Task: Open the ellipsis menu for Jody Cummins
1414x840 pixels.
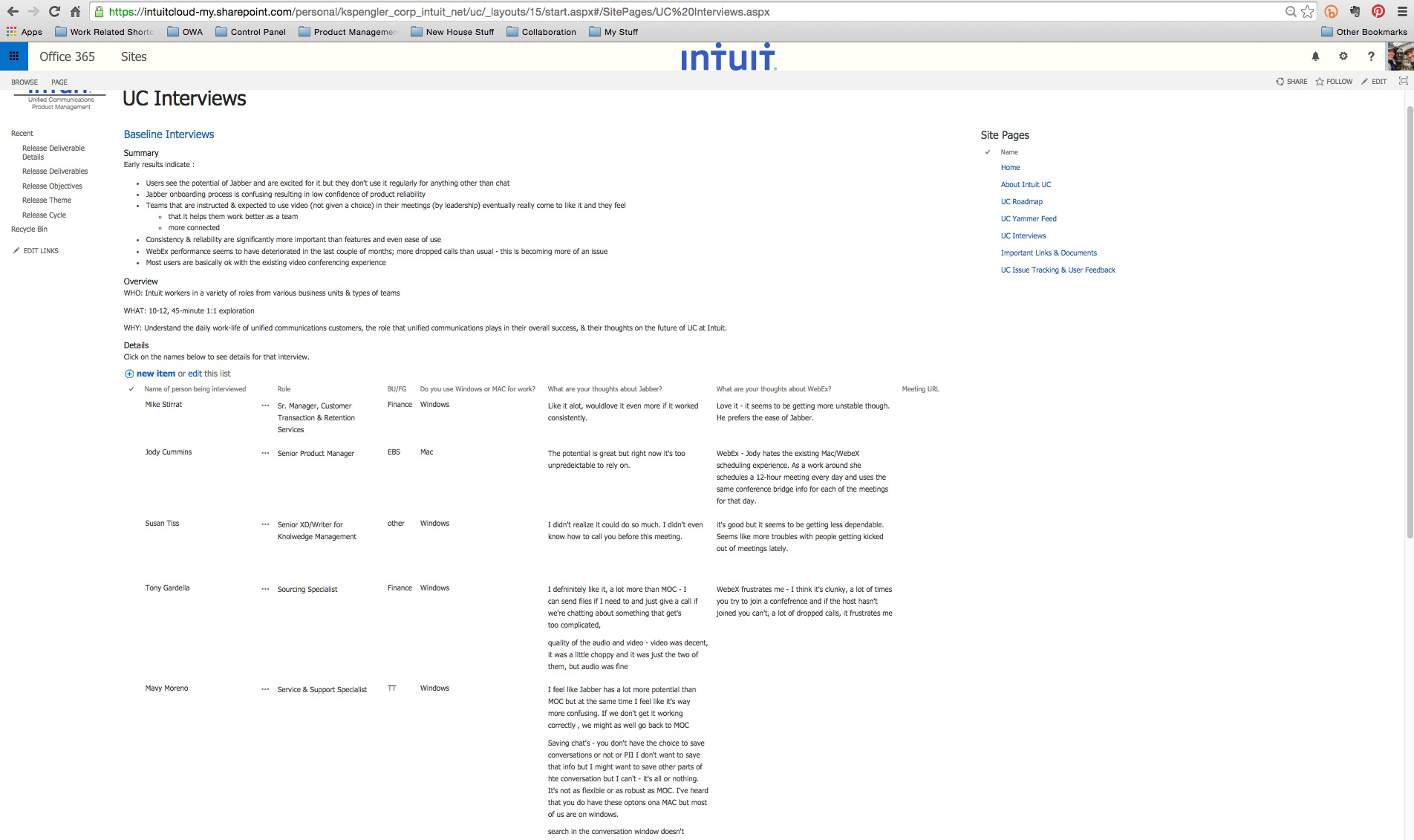Action: tap(265, 453)
